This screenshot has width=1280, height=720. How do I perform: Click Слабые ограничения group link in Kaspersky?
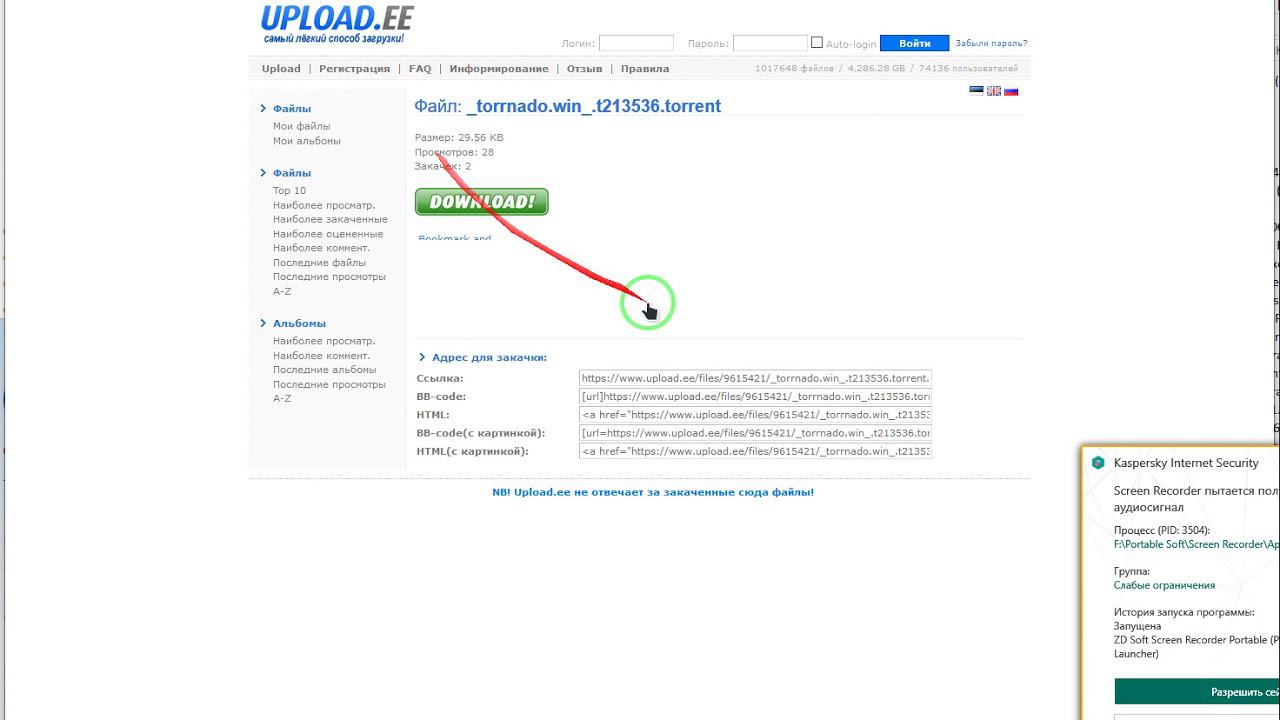point(1164,586)
